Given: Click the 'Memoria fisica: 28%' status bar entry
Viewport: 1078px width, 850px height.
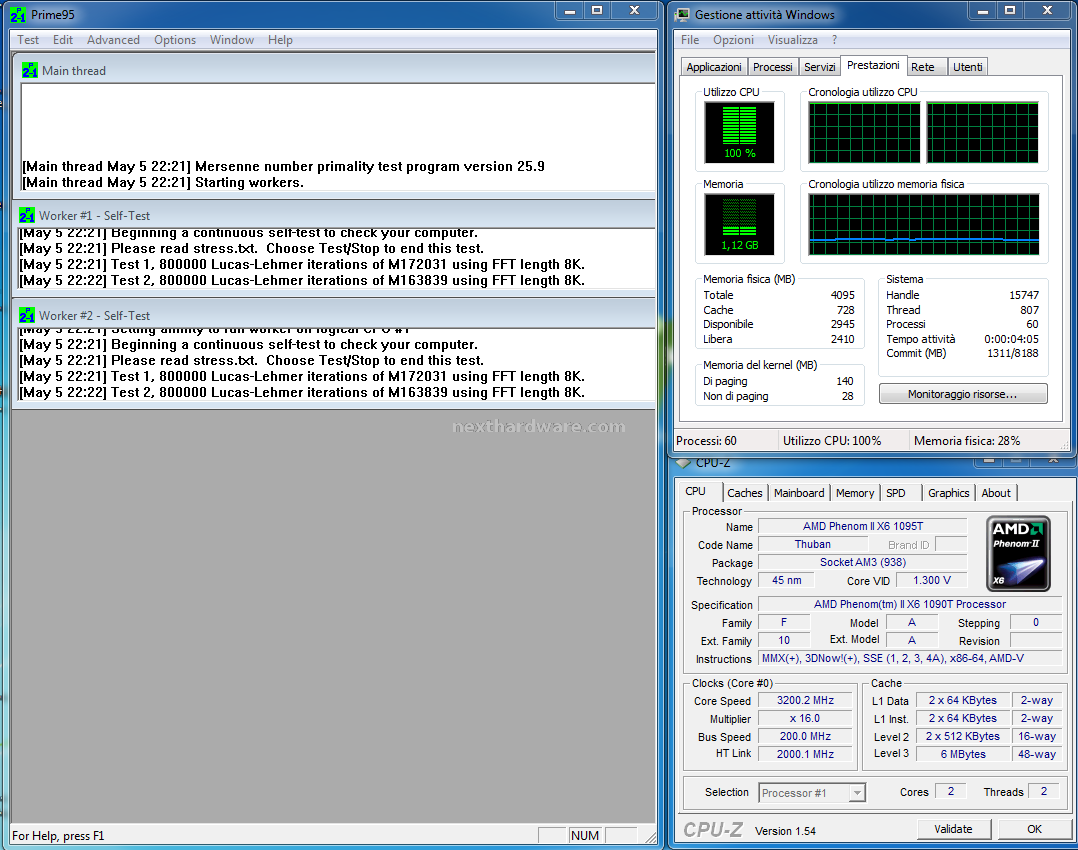Looking at the screenshot, I should (x=967, y=441).
